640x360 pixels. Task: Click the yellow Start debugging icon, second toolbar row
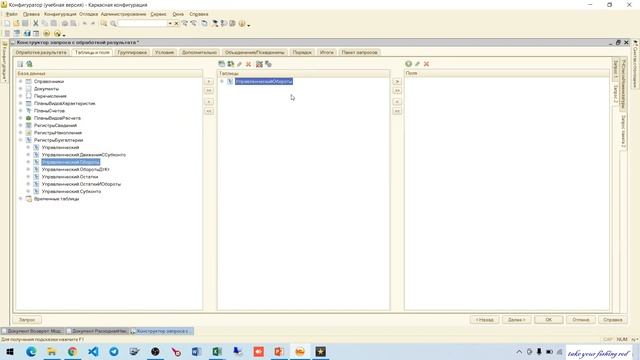tap(57, 33)
